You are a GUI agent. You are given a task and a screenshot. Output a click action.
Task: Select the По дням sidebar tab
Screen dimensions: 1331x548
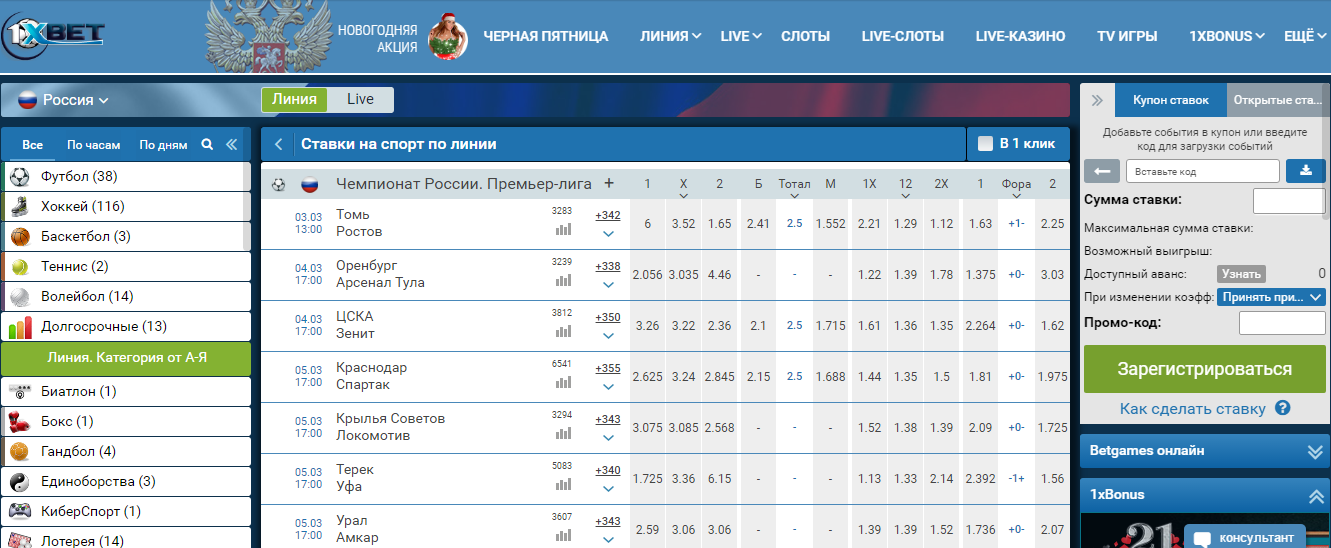click(163, 145)
